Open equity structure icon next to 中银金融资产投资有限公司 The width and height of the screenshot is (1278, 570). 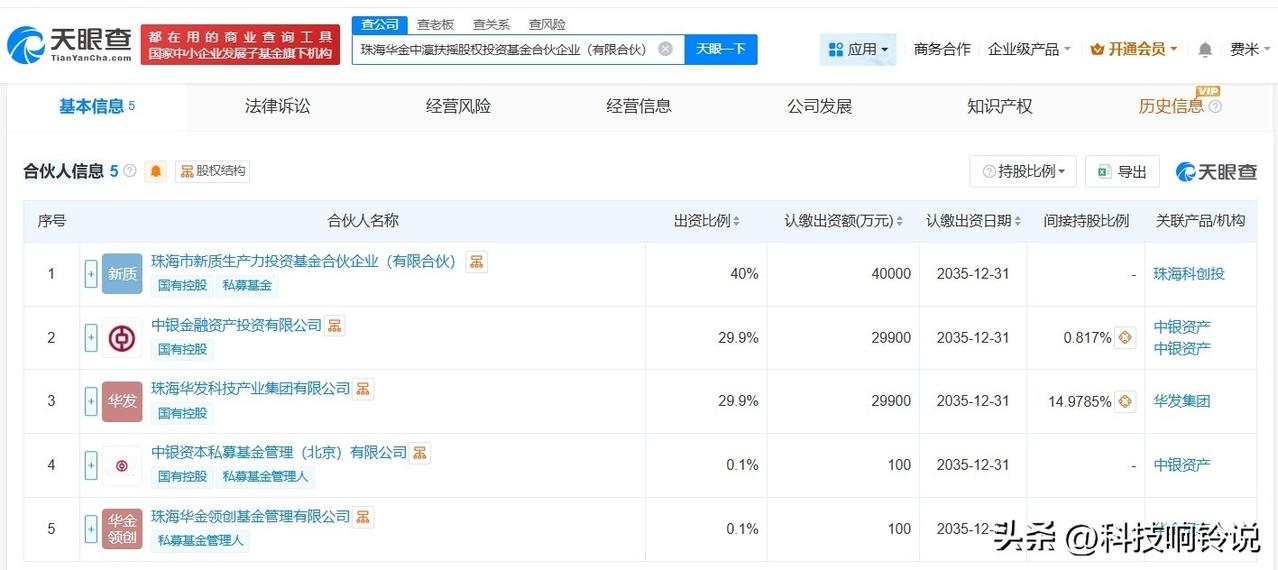(x=334, y=325)
